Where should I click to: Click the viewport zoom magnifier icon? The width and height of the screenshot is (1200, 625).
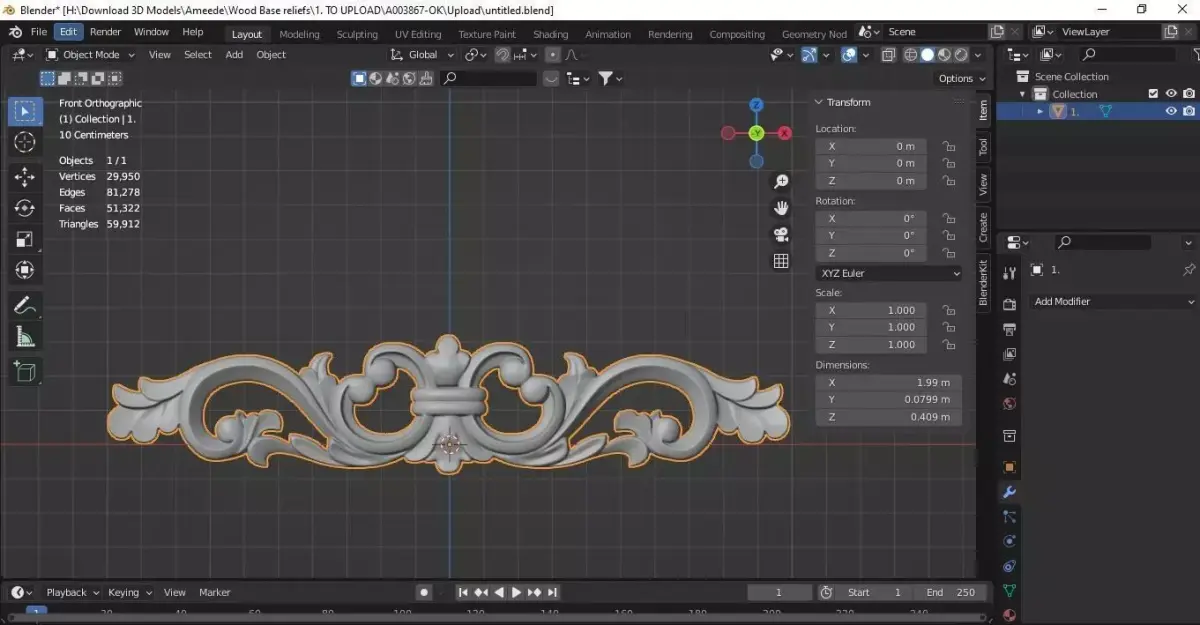(x=781, y=182)
